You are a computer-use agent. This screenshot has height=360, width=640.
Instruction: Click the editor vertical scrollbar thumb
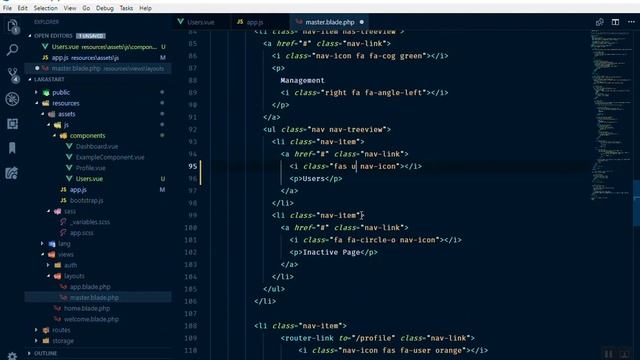pos(636,203)
